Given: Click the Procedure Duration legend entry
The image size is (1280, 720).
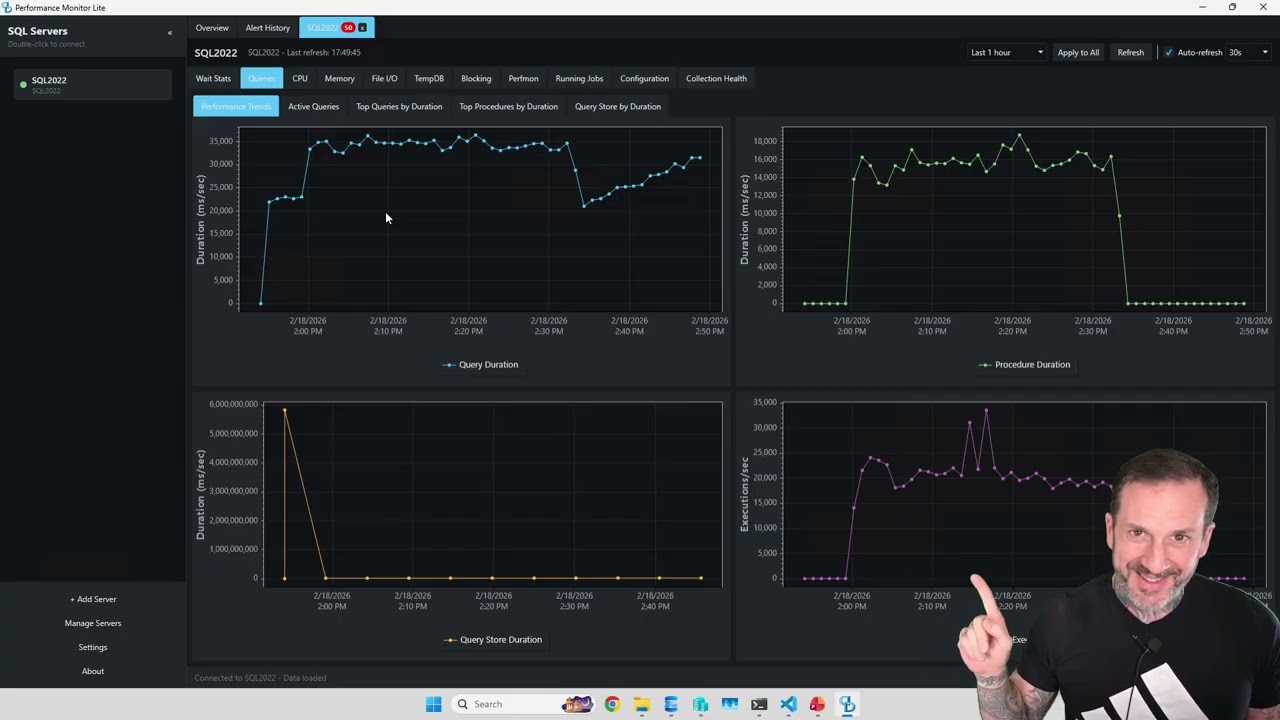Looking at the screenshot, I should pyautogui.click(x=1024, y=365).
